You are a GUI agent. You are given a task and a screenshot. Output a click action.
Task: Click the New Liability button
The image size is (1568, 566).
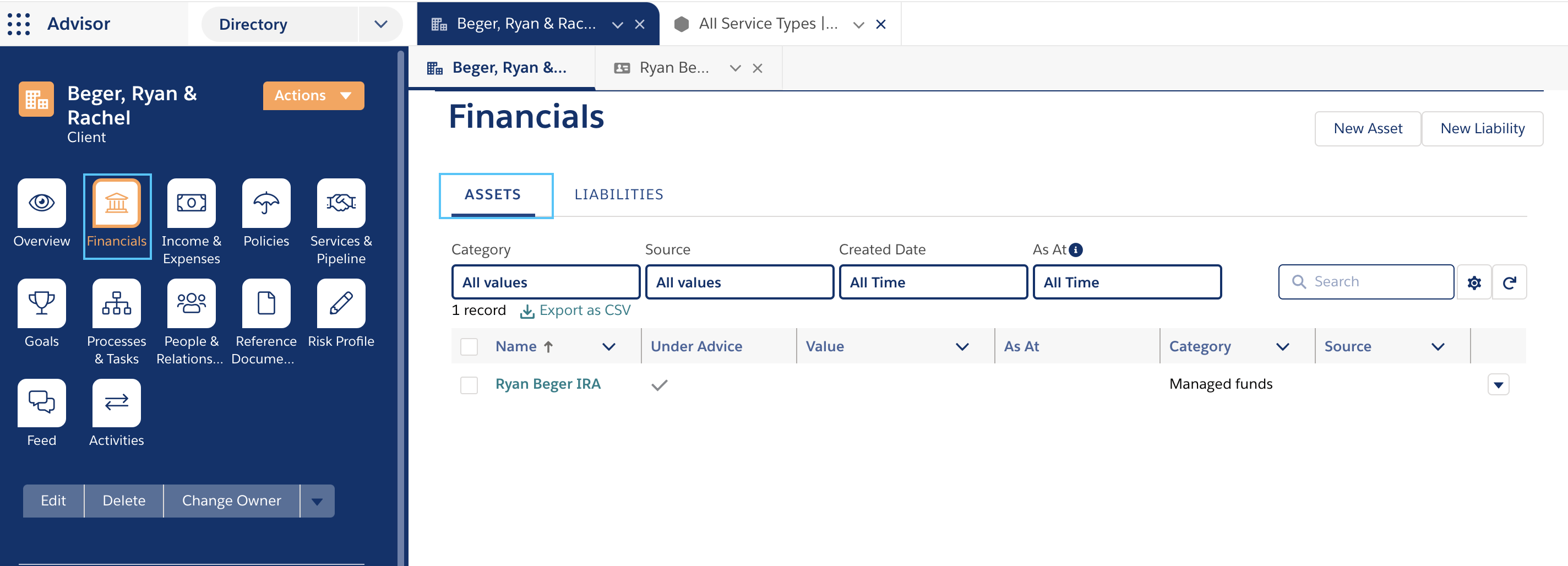click(1482, 128)
